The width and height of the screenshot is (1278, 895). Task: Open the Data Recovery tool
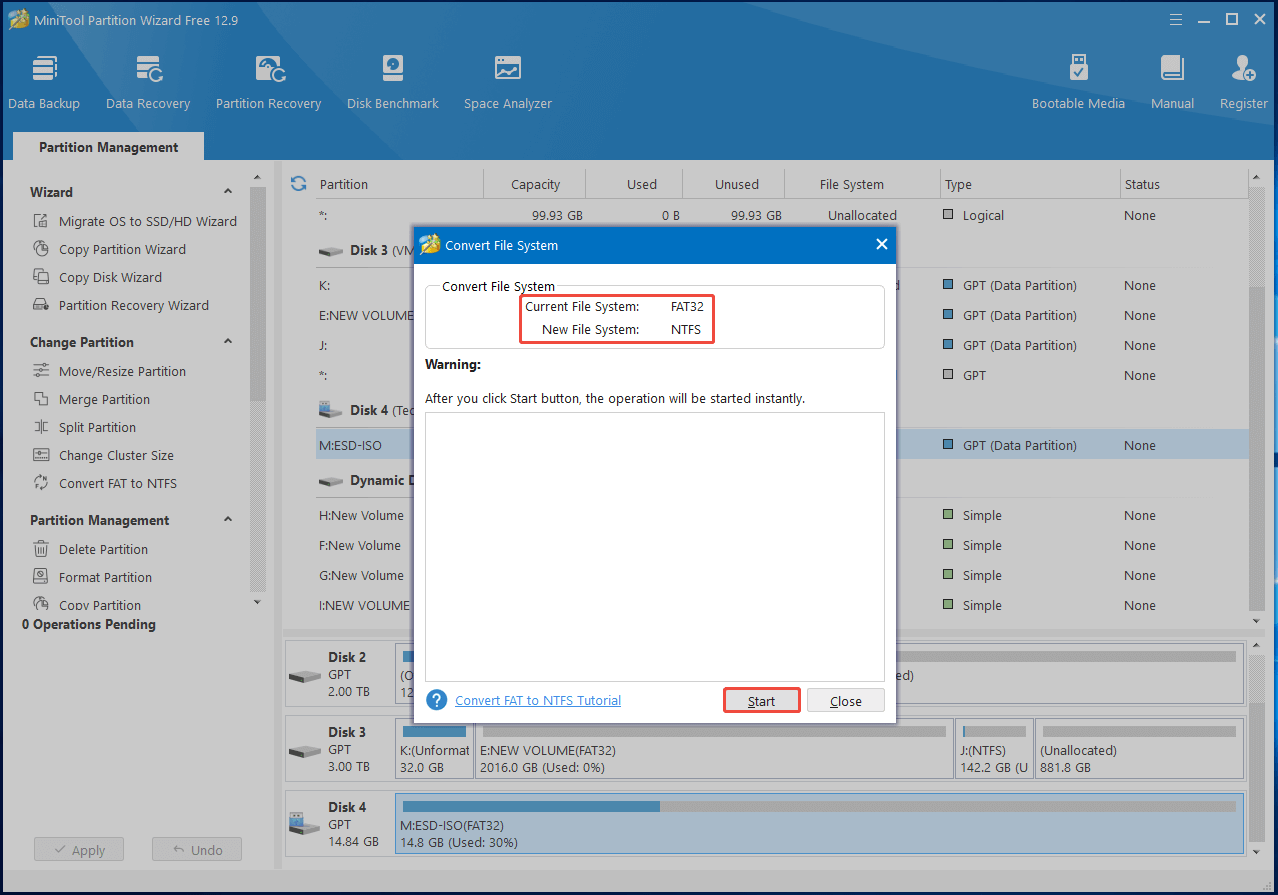(148, 82)
